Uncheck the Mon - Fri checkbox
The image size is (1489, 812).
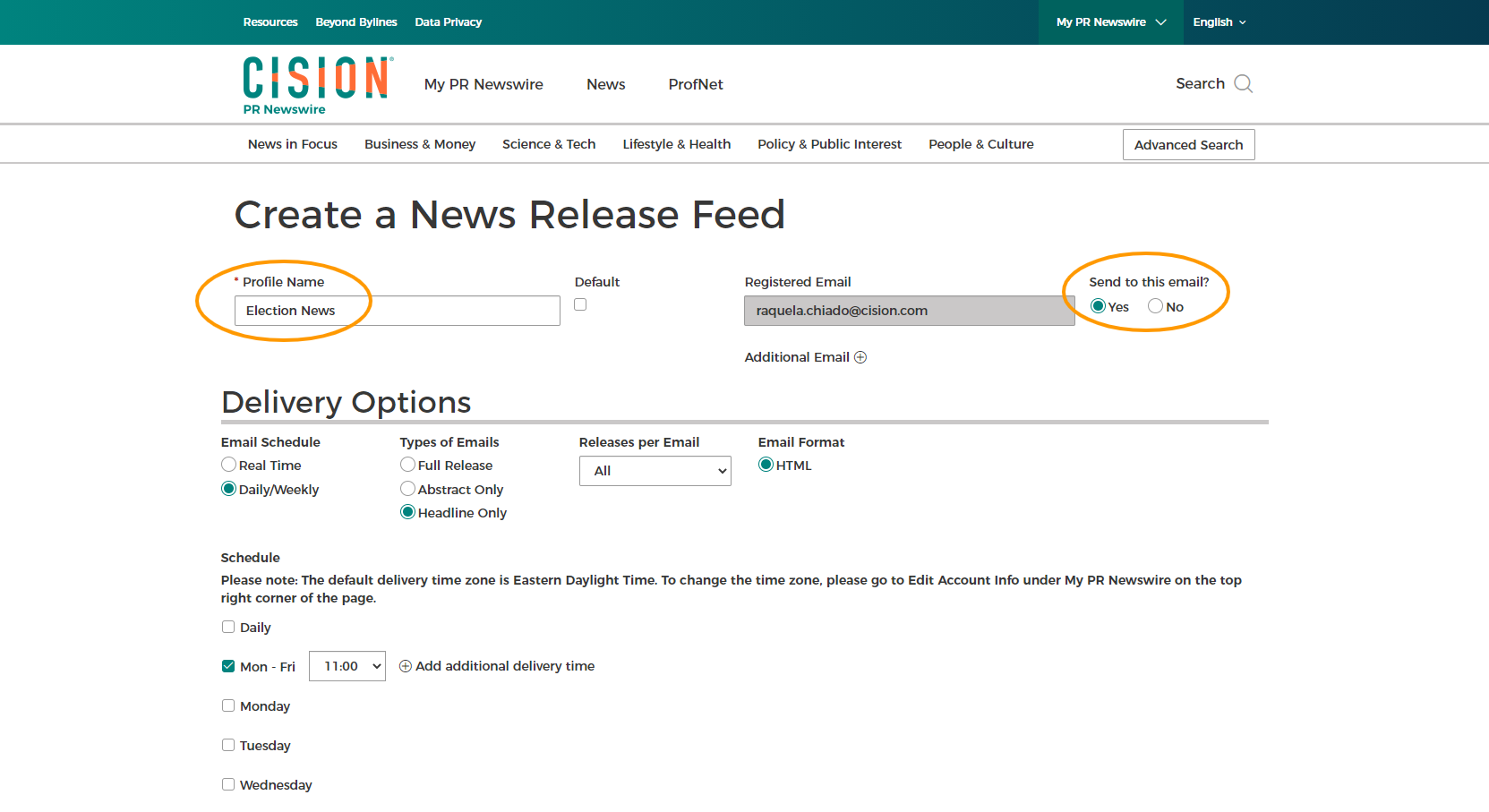coord(228,666)
